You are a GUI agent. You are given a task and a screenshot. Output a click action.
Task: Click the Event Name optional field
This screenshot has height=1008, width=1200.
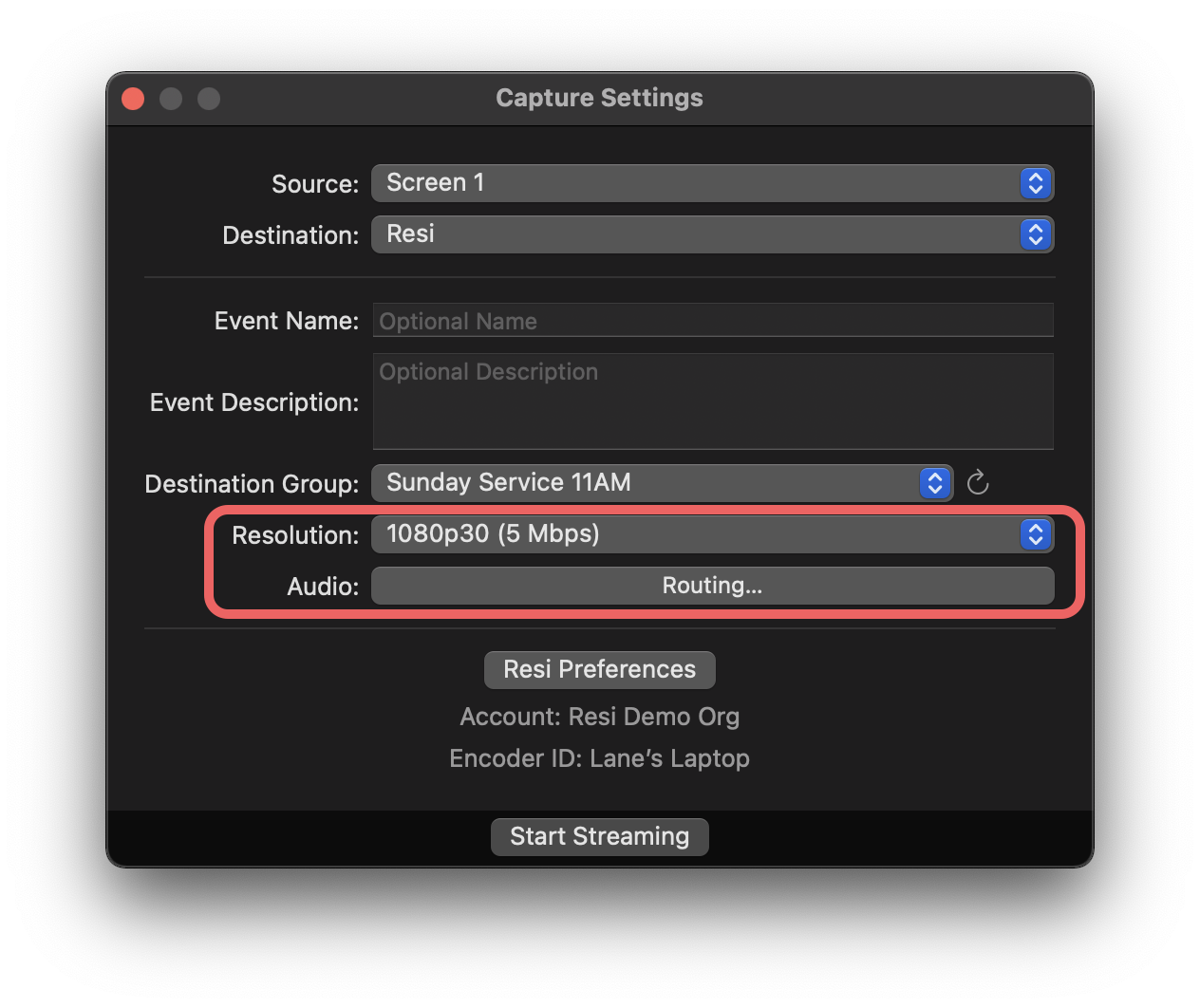coord(712,320)
